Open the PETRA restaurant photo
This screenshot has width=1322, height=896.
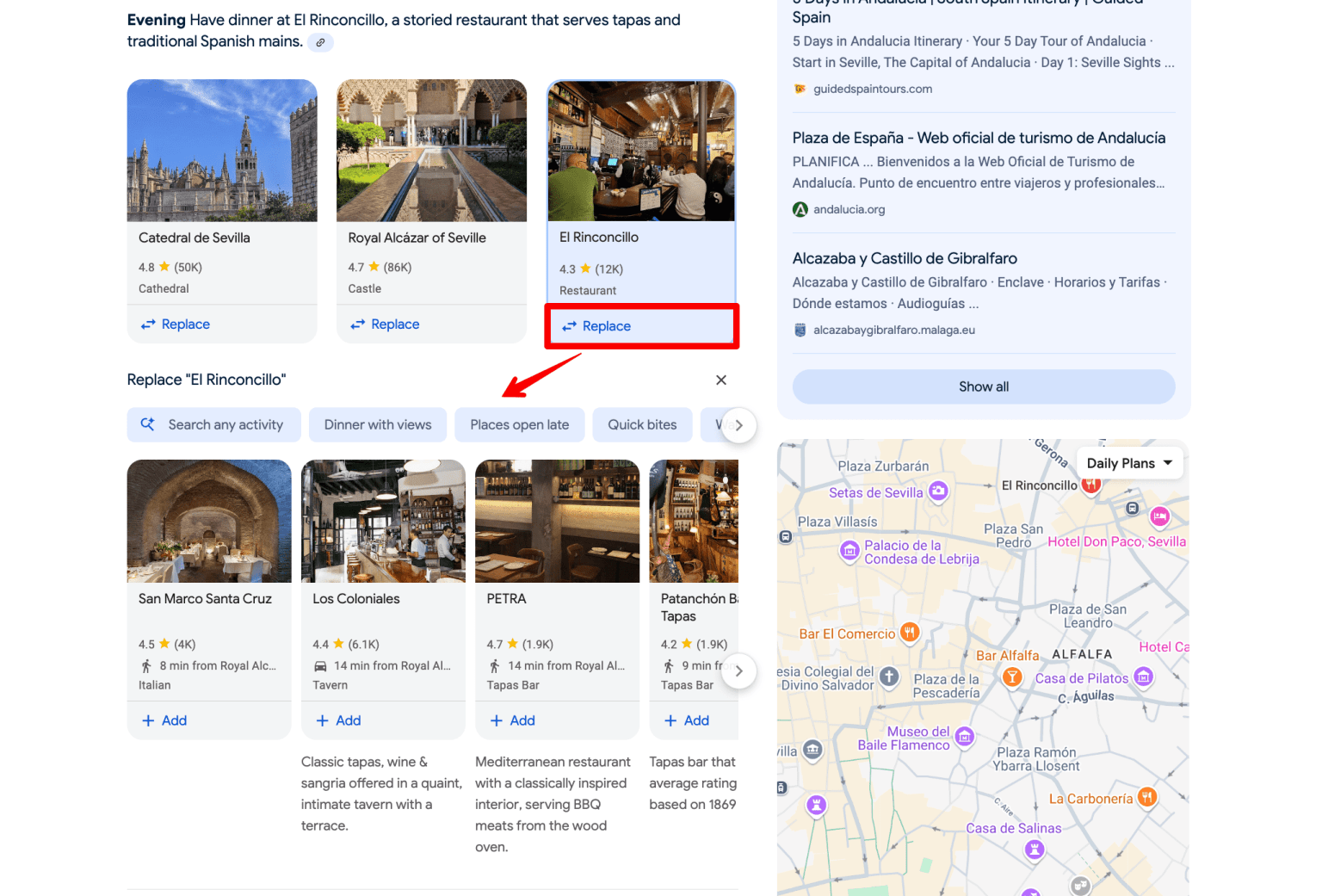[x=557, y=522]
